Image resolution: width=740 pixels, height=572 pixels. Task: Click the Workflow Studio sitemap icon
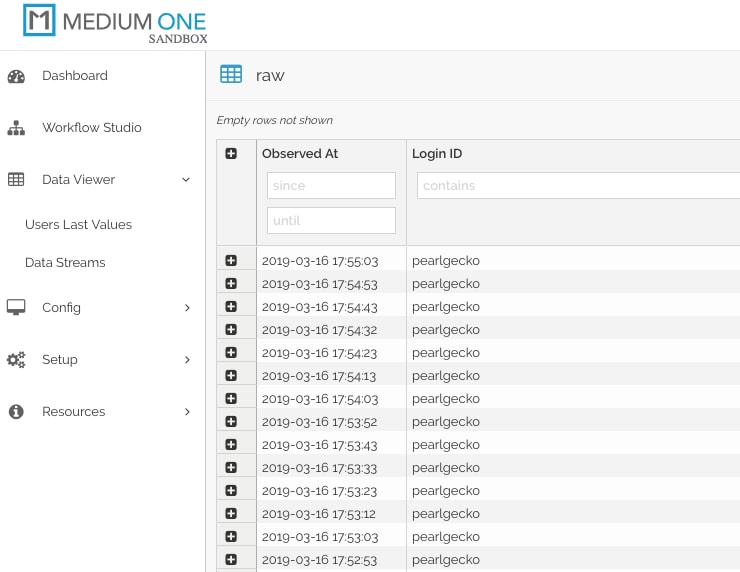(x=16, y=128)
